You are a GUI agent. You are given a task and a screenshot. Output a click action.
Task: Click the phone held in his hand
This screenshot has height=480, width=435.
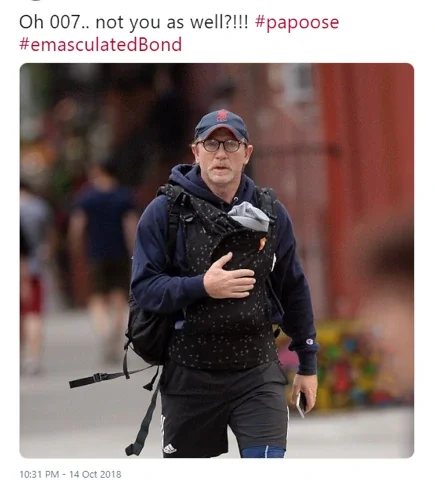pos(301,404)
